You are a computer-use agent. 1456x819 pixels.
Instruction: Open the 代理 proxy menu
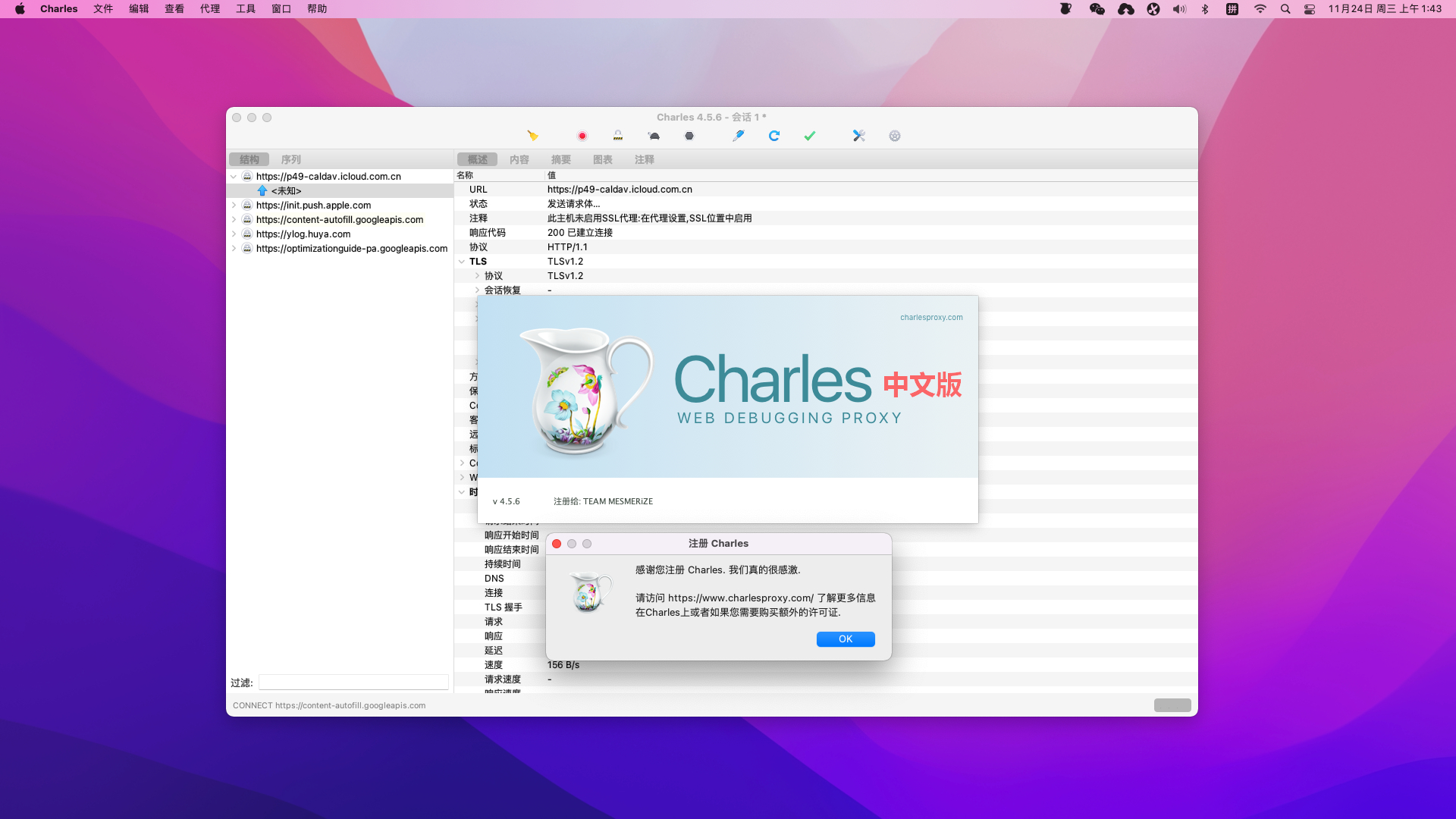click(209, 9)
